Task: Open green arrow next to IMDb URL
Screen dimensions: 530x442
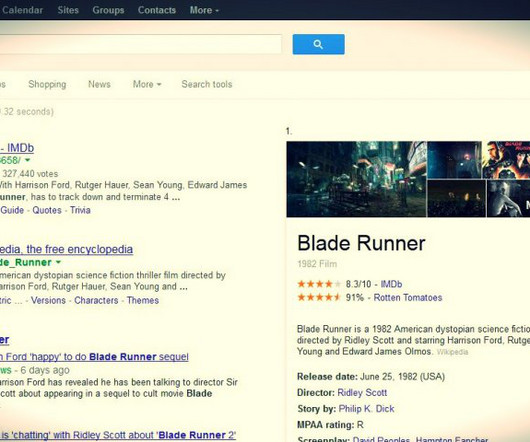Action: pos(28,160)
